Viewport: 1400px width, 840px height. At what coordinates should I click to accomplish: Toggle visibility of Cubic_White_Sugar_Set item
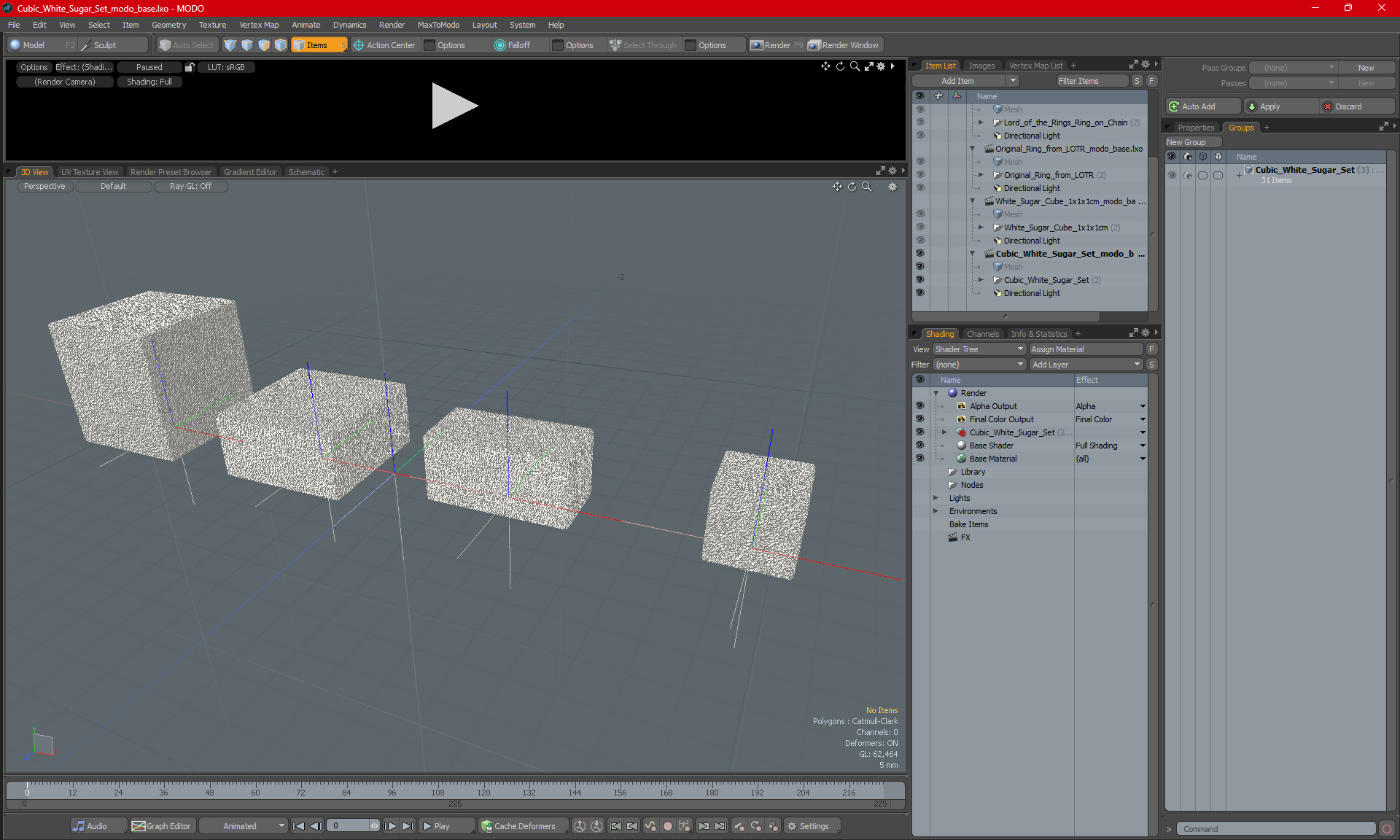coord(919,279)
